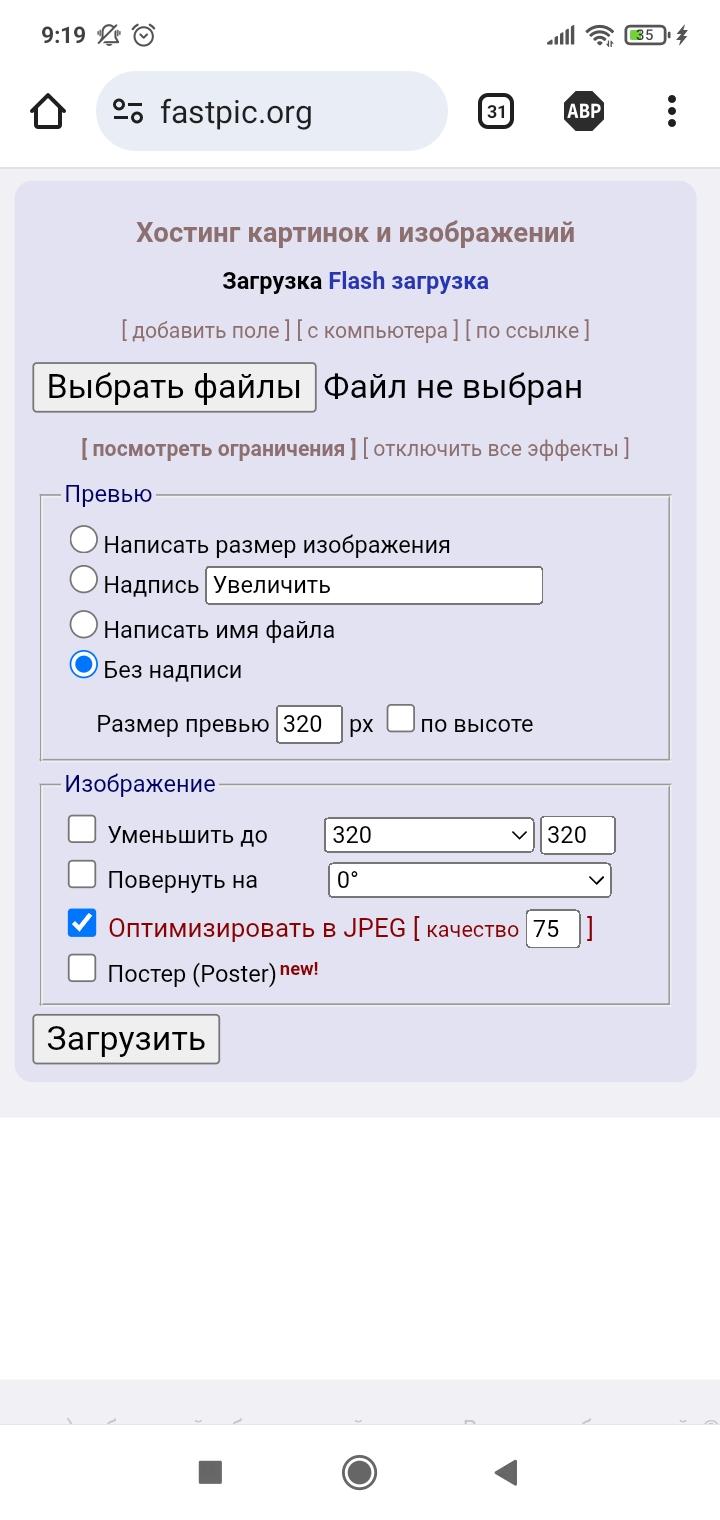Click the 'Выбрать файлы' button
The image size is (720, 1520).
click(x=174, y=387)
